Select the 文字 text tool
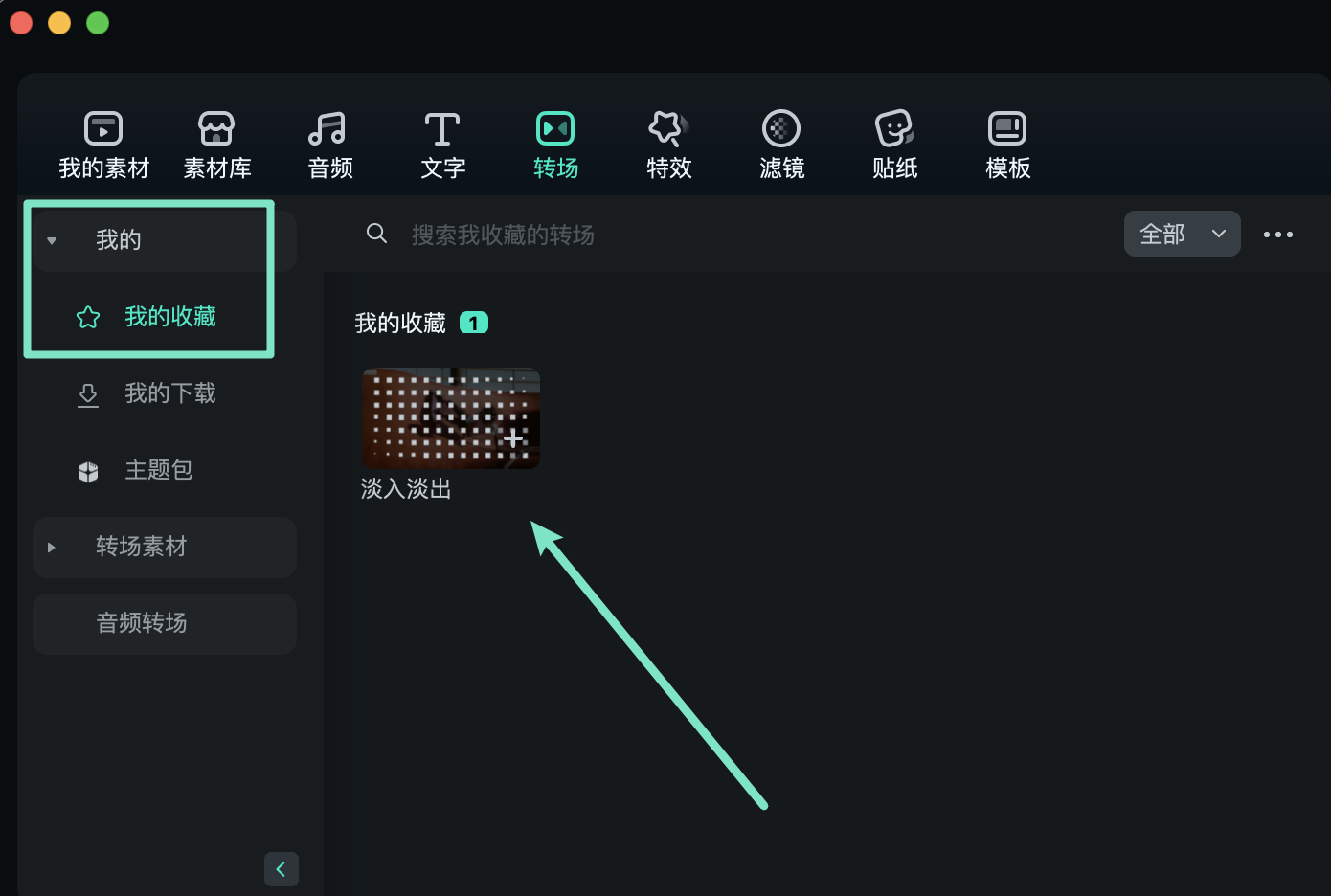The width and height of the screenshot is (1331, 896). (442, 144)
